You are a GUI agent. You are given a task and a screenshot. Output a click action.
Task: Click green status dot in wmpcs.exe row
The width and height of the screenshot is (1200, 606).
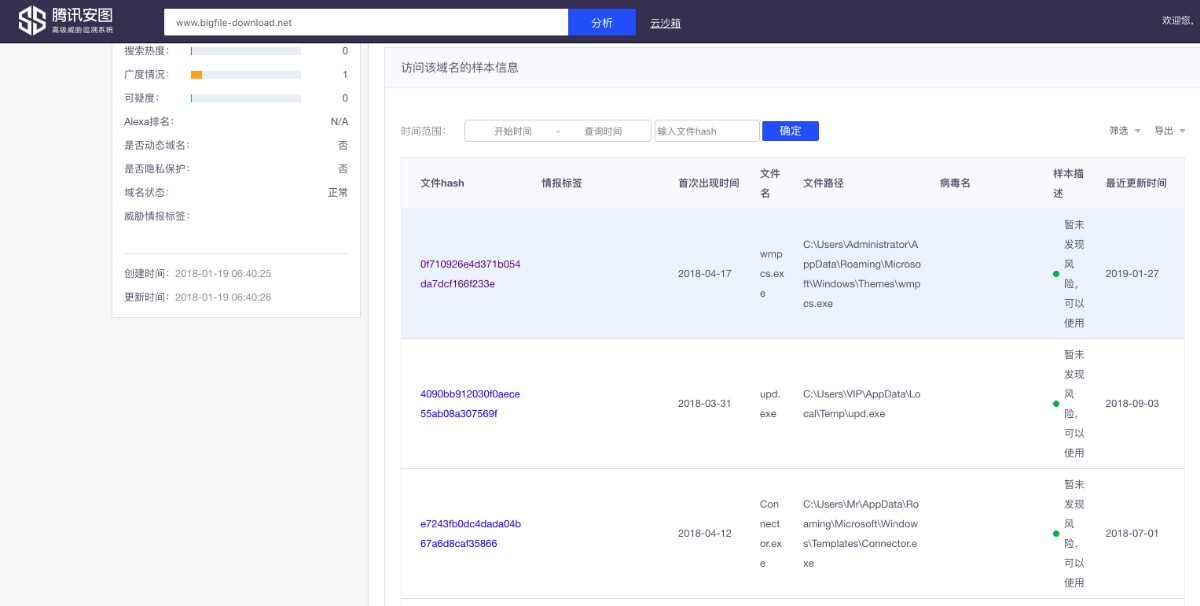pyautogui.click(x=1056, y=274)
